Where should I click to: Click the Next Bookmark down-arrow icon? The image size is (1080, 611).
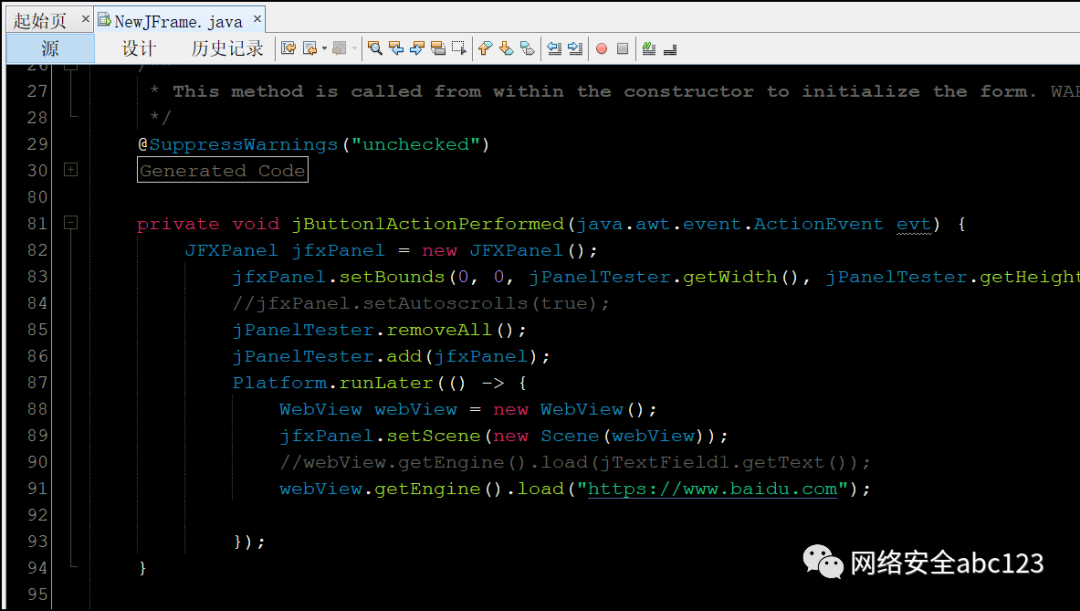505,47
